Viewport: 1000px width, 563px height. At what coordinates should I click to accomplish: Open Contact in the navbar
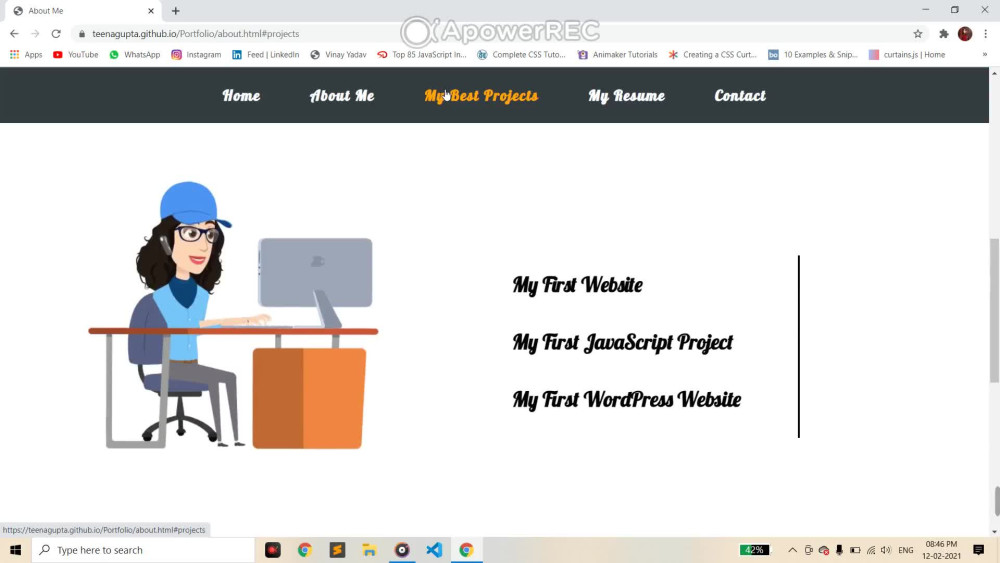[x=740, y=96]
